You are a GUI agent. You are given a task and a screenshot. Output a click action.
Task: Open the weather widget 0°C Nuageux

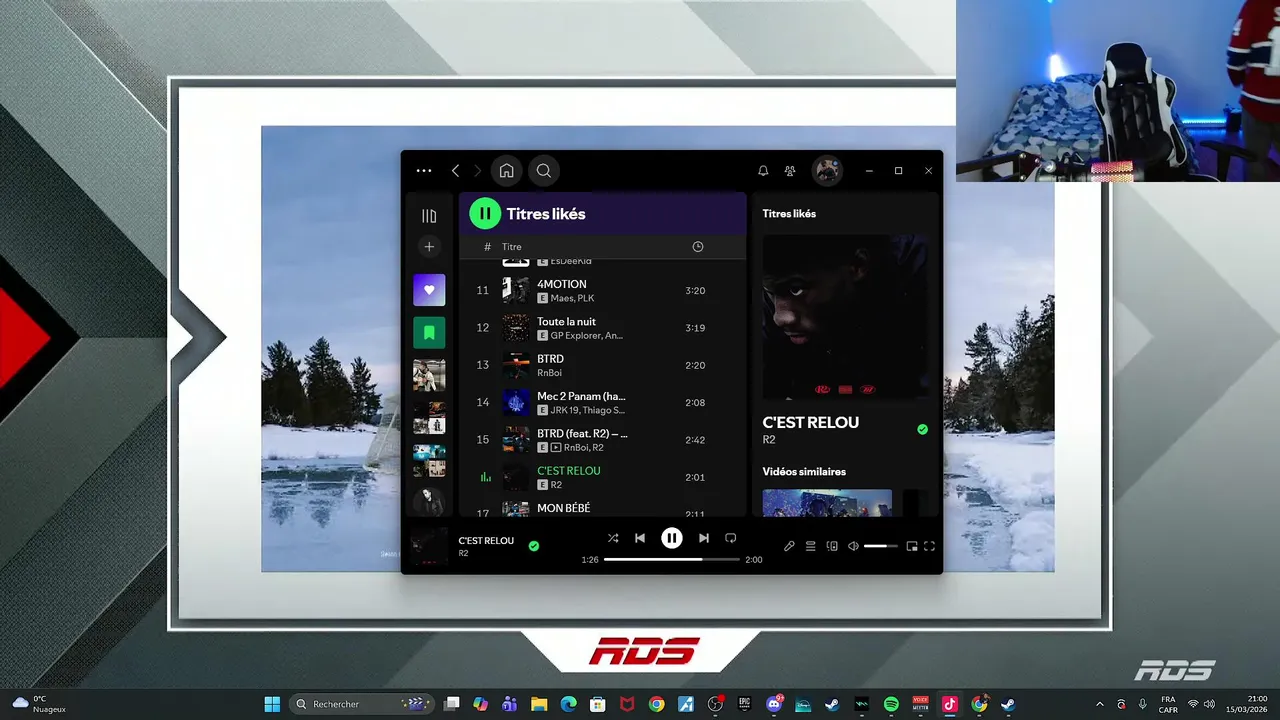pyautogui.click(x=40, y=704)
